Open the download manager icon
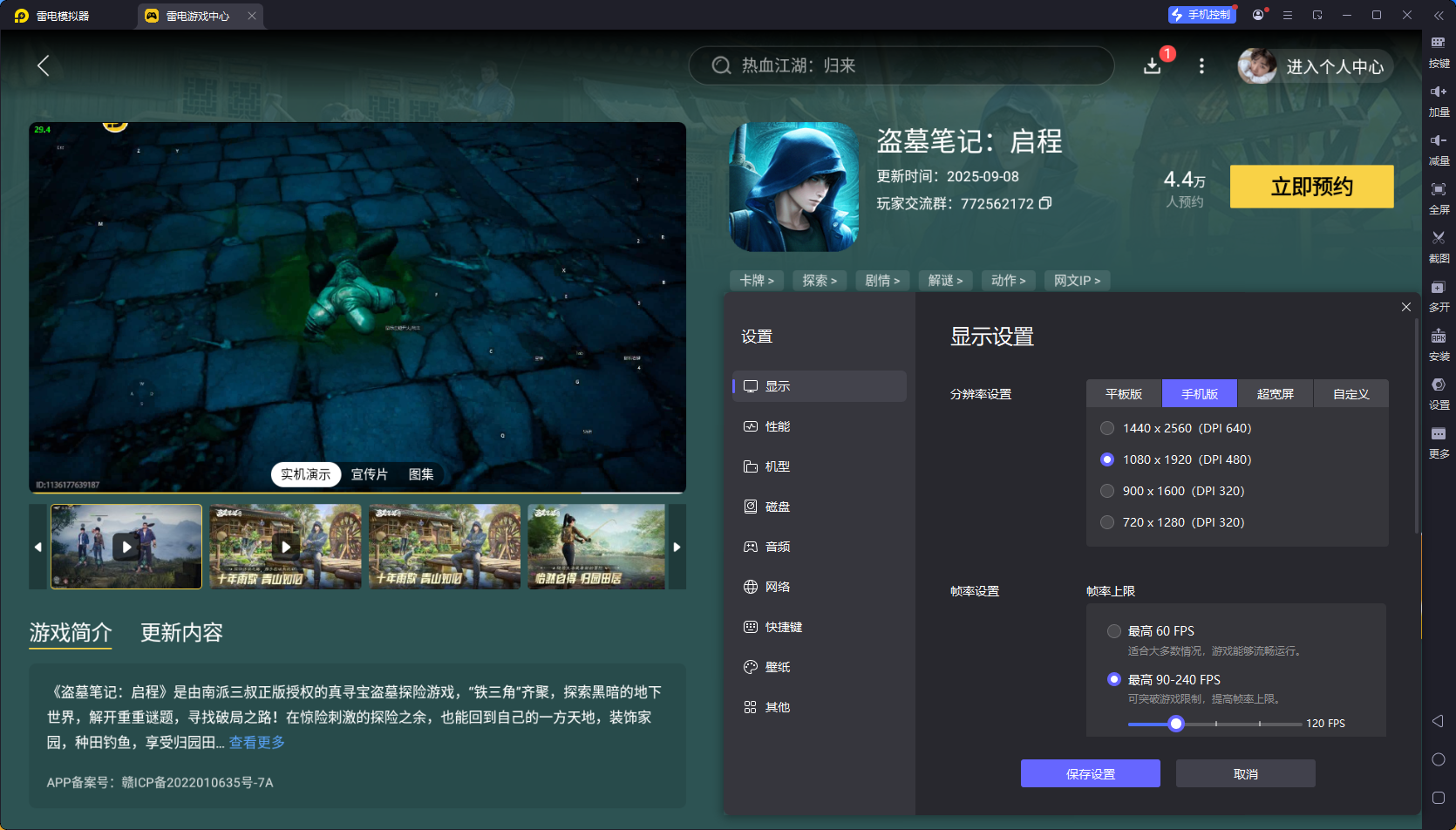Image resolution: width=1456 pixels, height=830 pixels. pos(1152,66)
